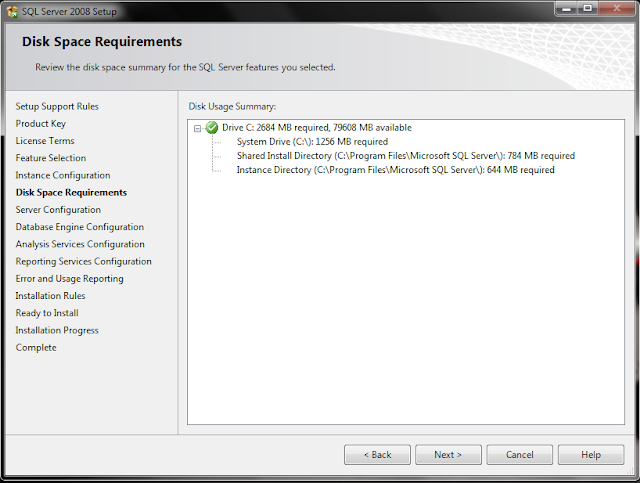The image size is (640, 483).
Task: Go back with the Back button
Action: (x=377, y=454)
